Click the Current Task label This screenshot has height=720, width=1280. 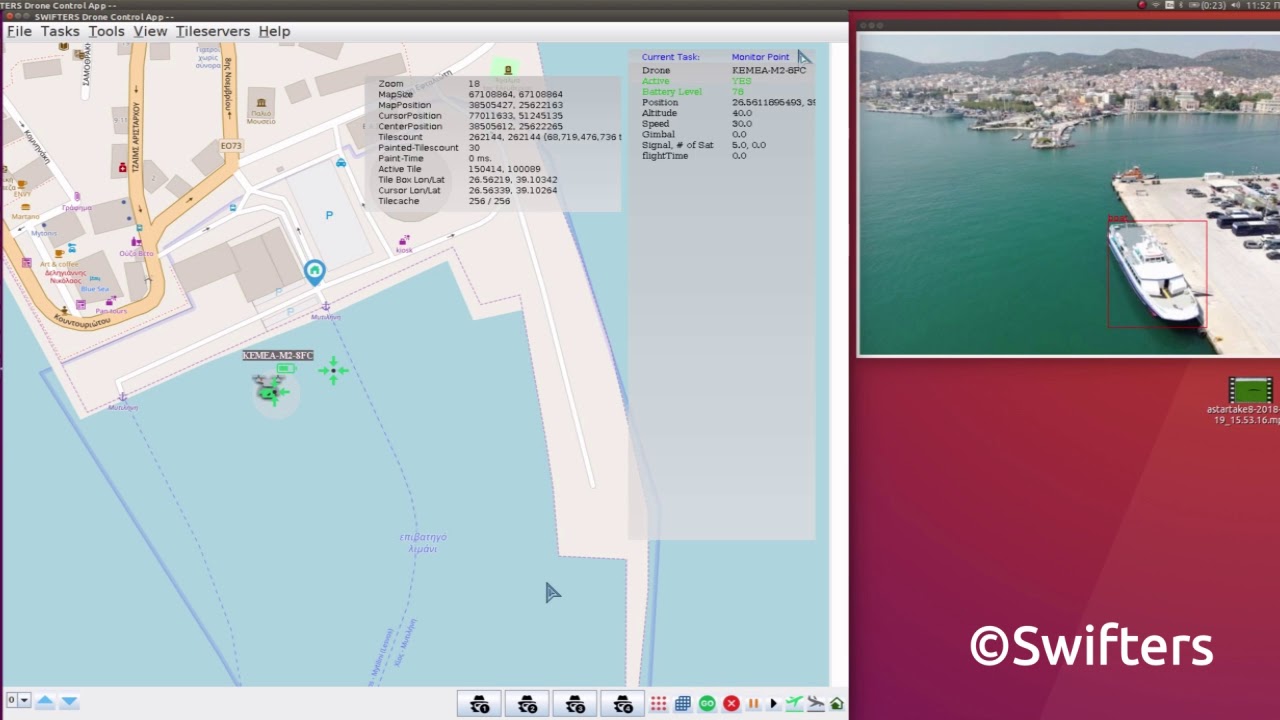[x=670, y=57]
